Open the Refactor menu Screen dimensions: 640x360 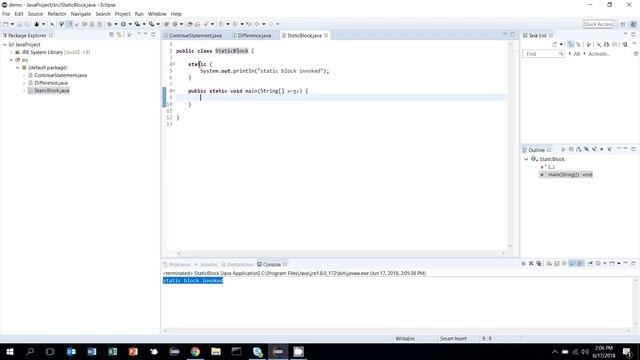(57, 14)
